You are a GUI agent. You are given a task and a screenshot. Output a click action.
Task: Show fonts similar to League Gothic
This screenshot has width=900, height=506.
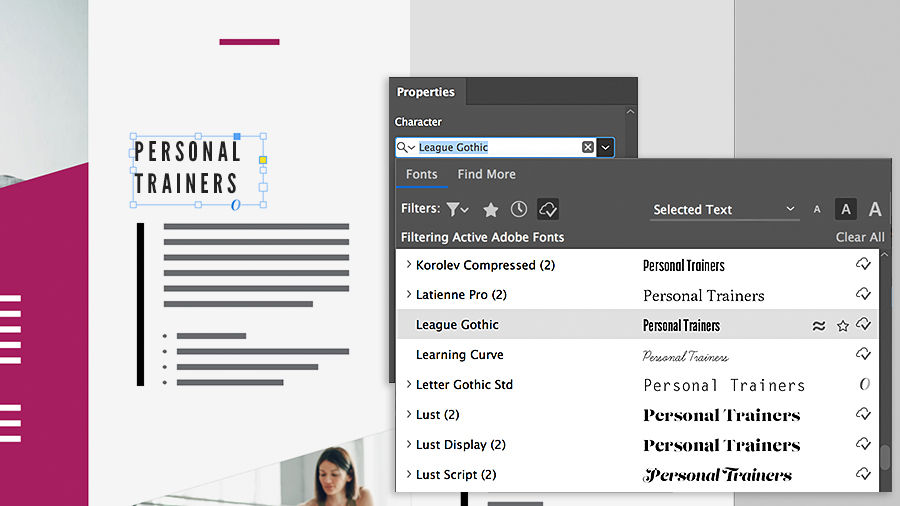pos(819,326)
